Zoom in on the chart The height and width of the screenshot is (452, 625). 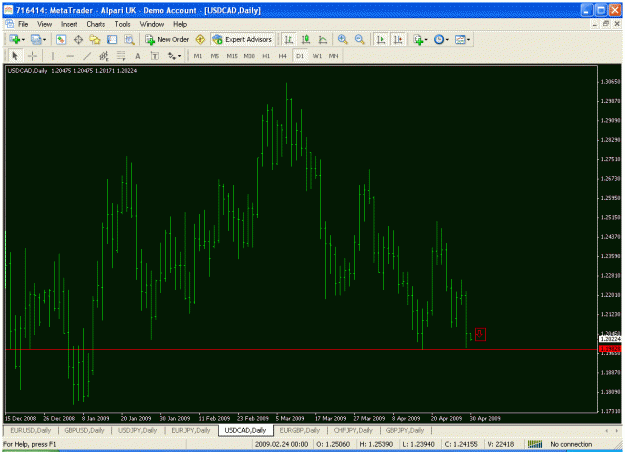click(342, 39)
